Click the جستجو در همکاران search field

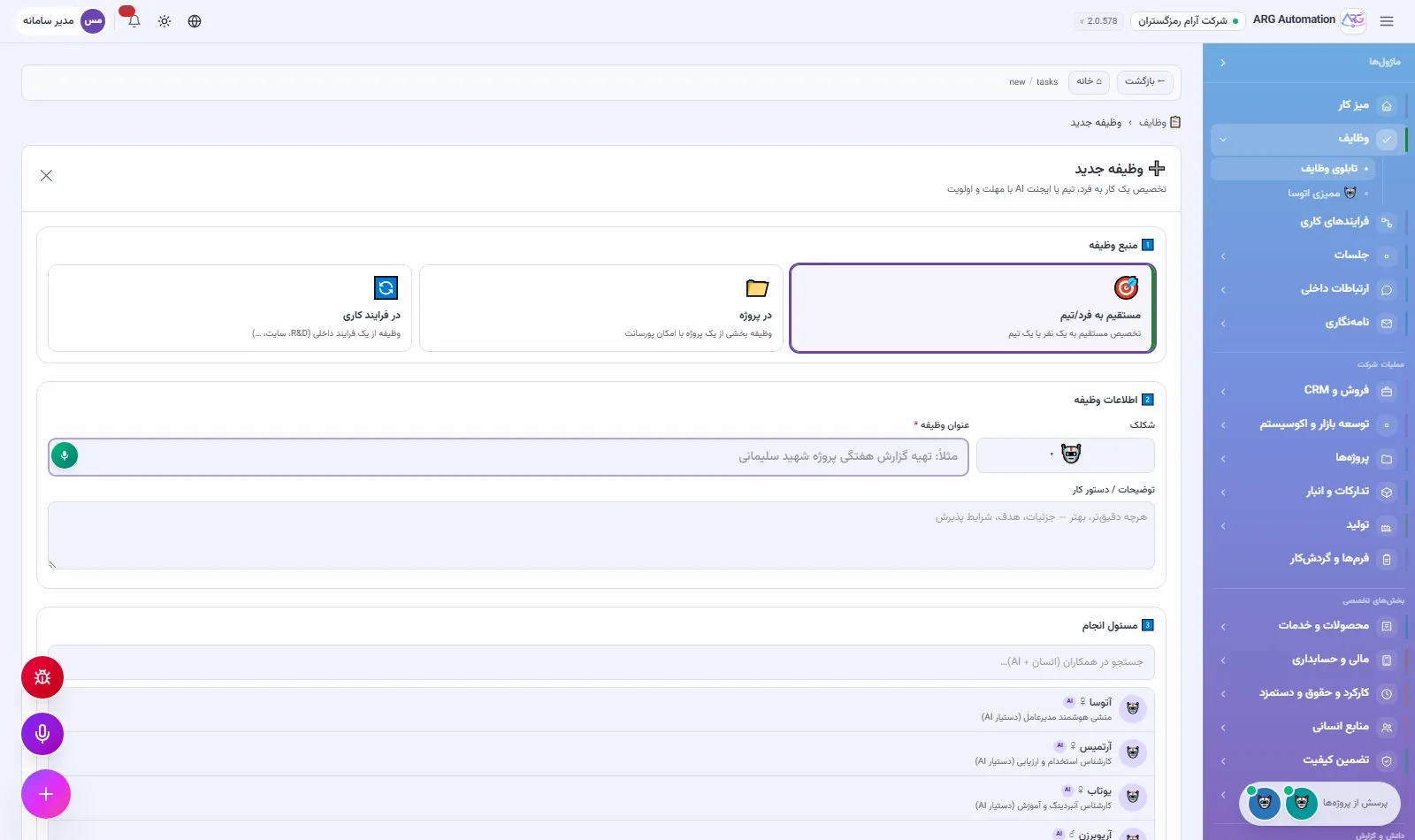(601, 662)
